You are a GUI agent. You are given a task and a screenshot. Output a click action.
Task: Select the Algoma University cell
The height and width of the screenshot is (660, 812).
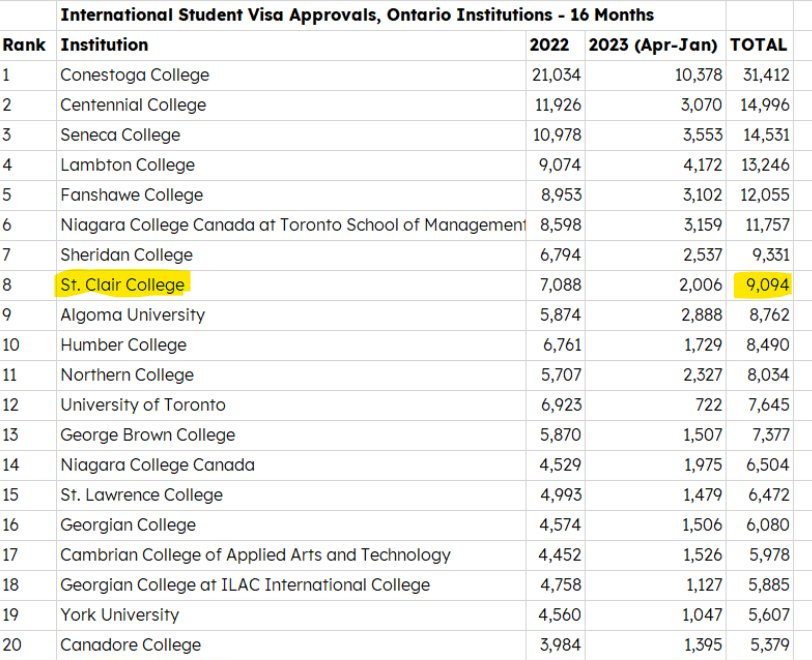tap(291, 315)
